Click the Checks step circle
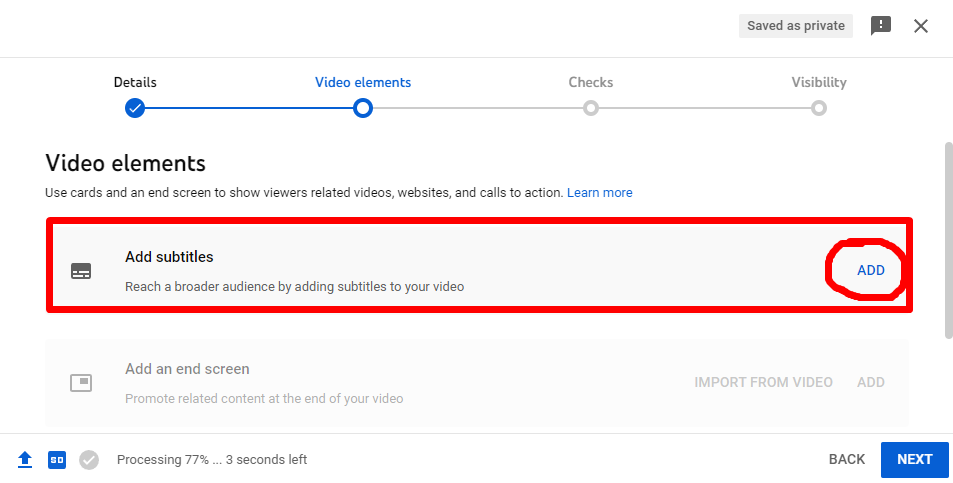The height and width of the screenshot is (483, 953). click(x=591, y=108)
